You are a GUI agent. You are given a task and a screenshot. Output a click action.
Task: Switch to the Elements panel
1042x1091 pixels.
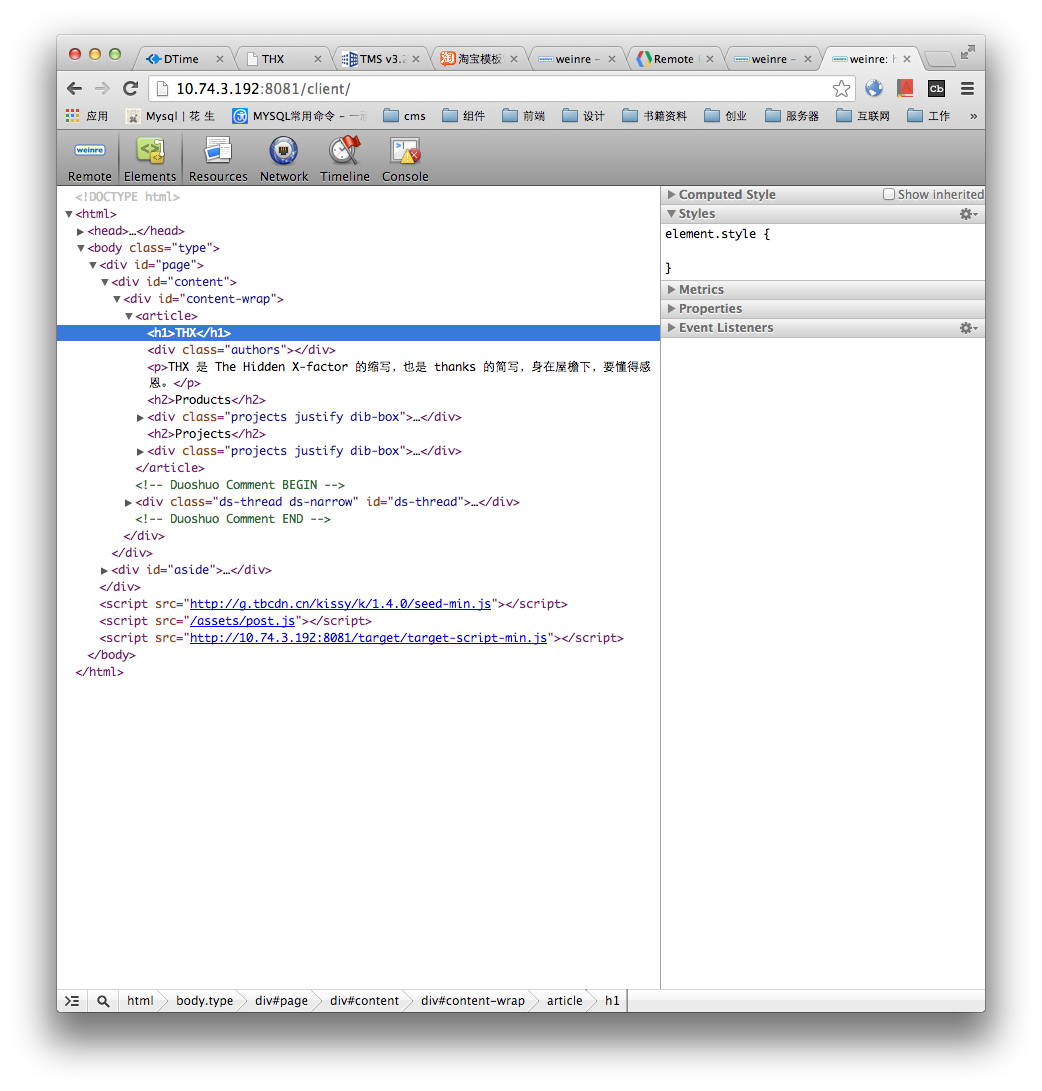coord(150,159)
